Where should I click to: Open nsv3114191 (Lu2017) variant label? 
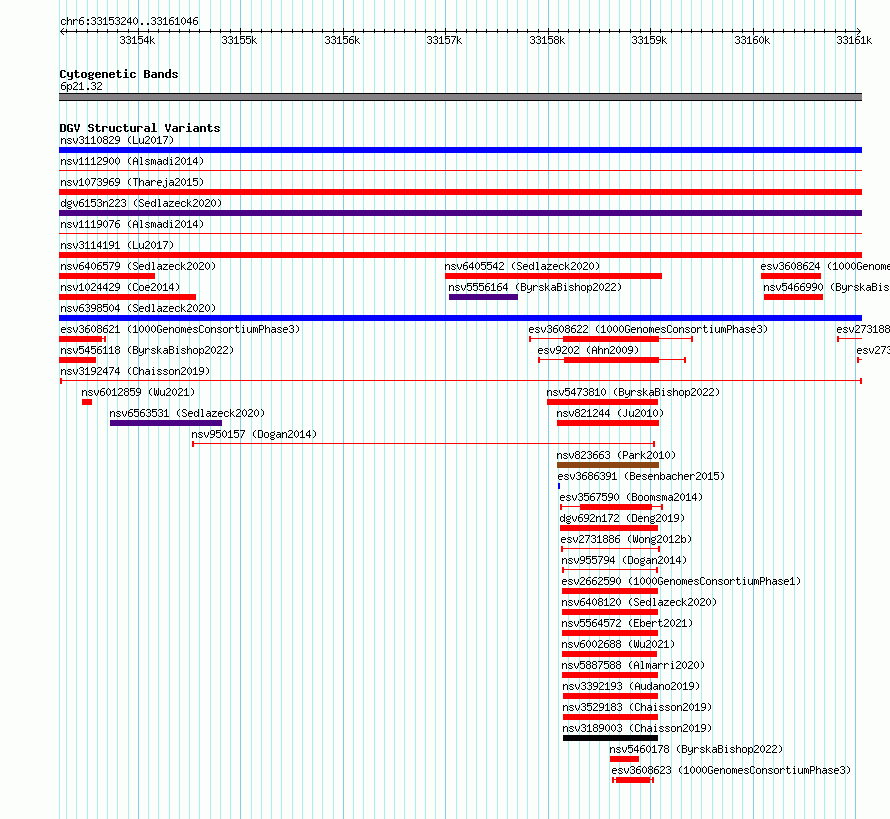point(117,245)
